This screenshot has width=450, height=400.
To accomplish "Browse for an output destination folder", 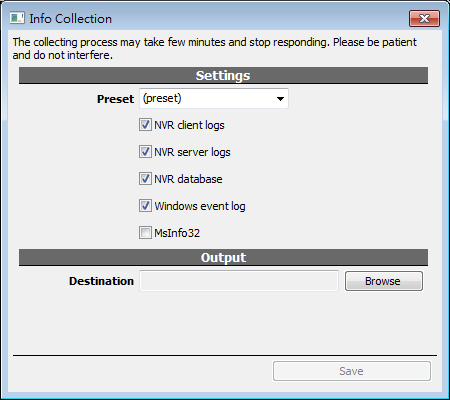I will (x=384, y=281).
